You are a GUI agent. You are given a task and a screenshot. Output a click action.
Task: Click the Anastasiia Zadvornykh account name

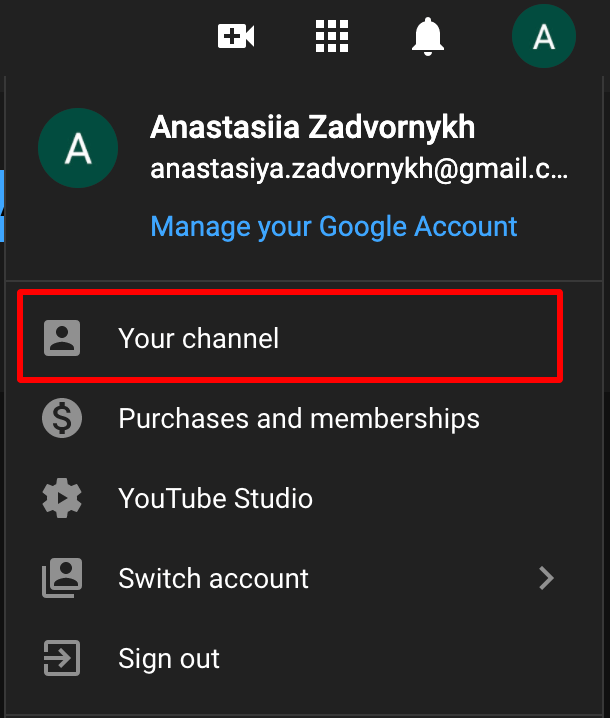313,127
